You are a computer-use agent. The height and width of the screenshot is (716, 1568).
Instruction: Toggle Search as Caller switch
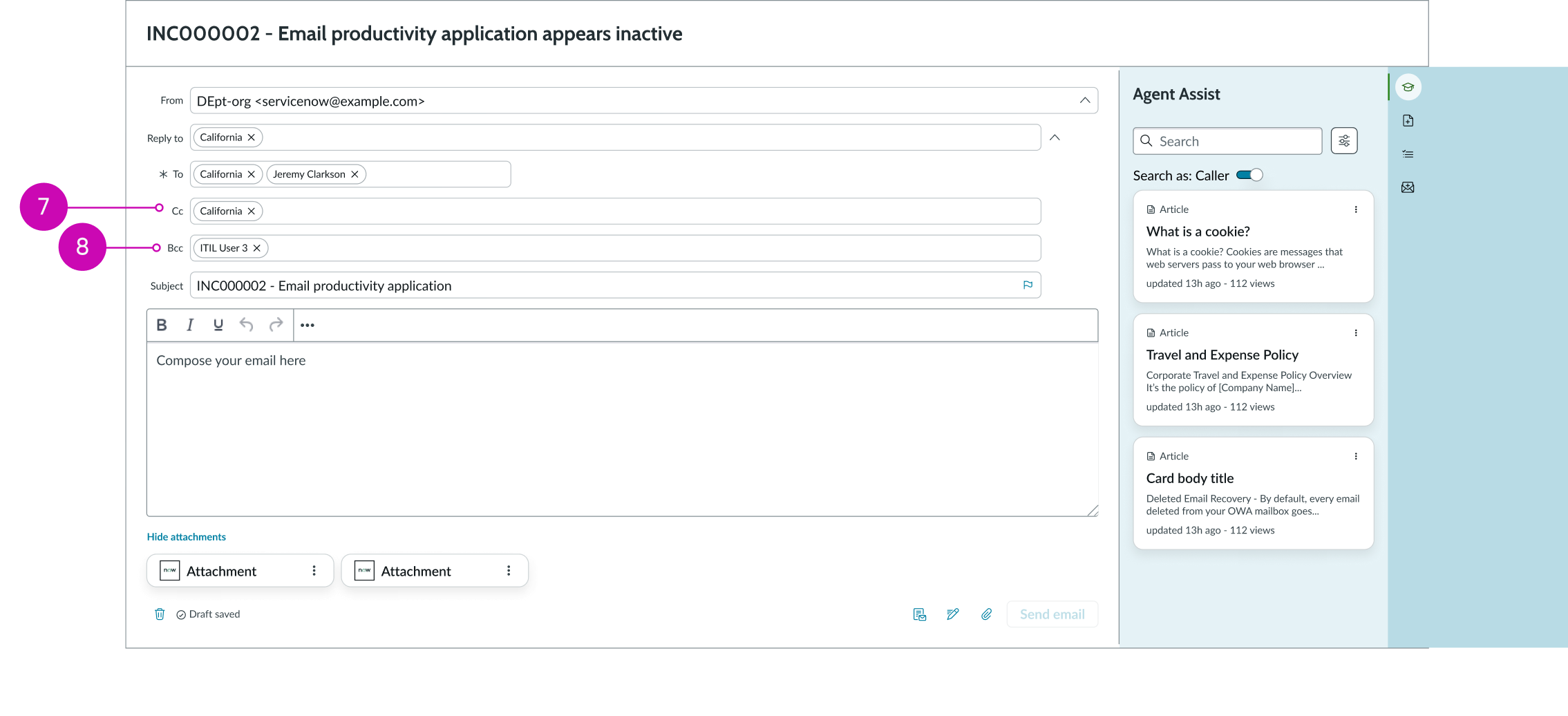point(1249,175)
